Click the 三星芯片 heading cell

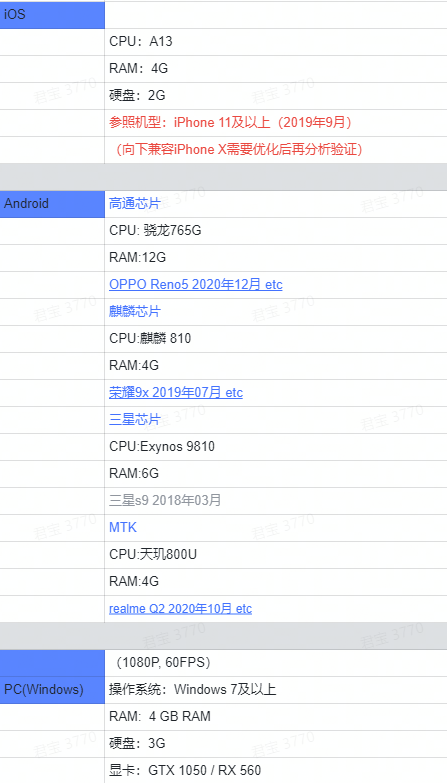pos(276,420)
